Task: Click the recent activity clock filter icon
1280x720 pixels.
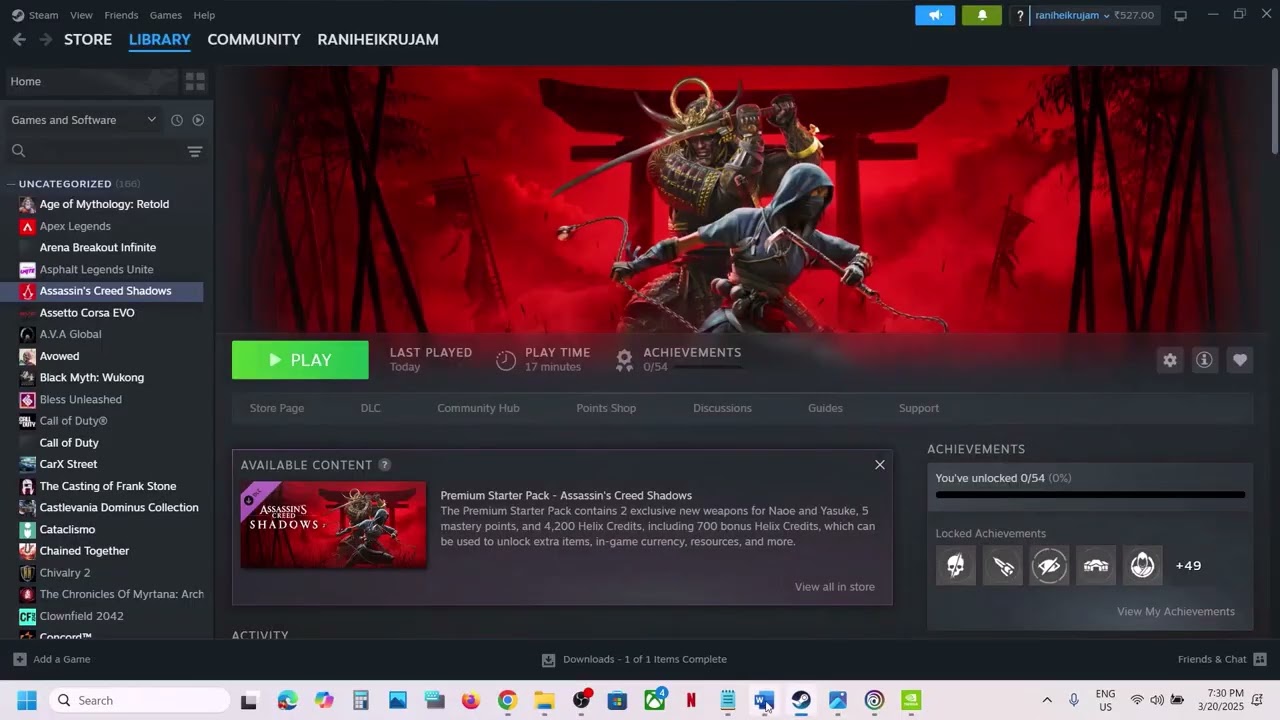Action: tap(177, 120)
